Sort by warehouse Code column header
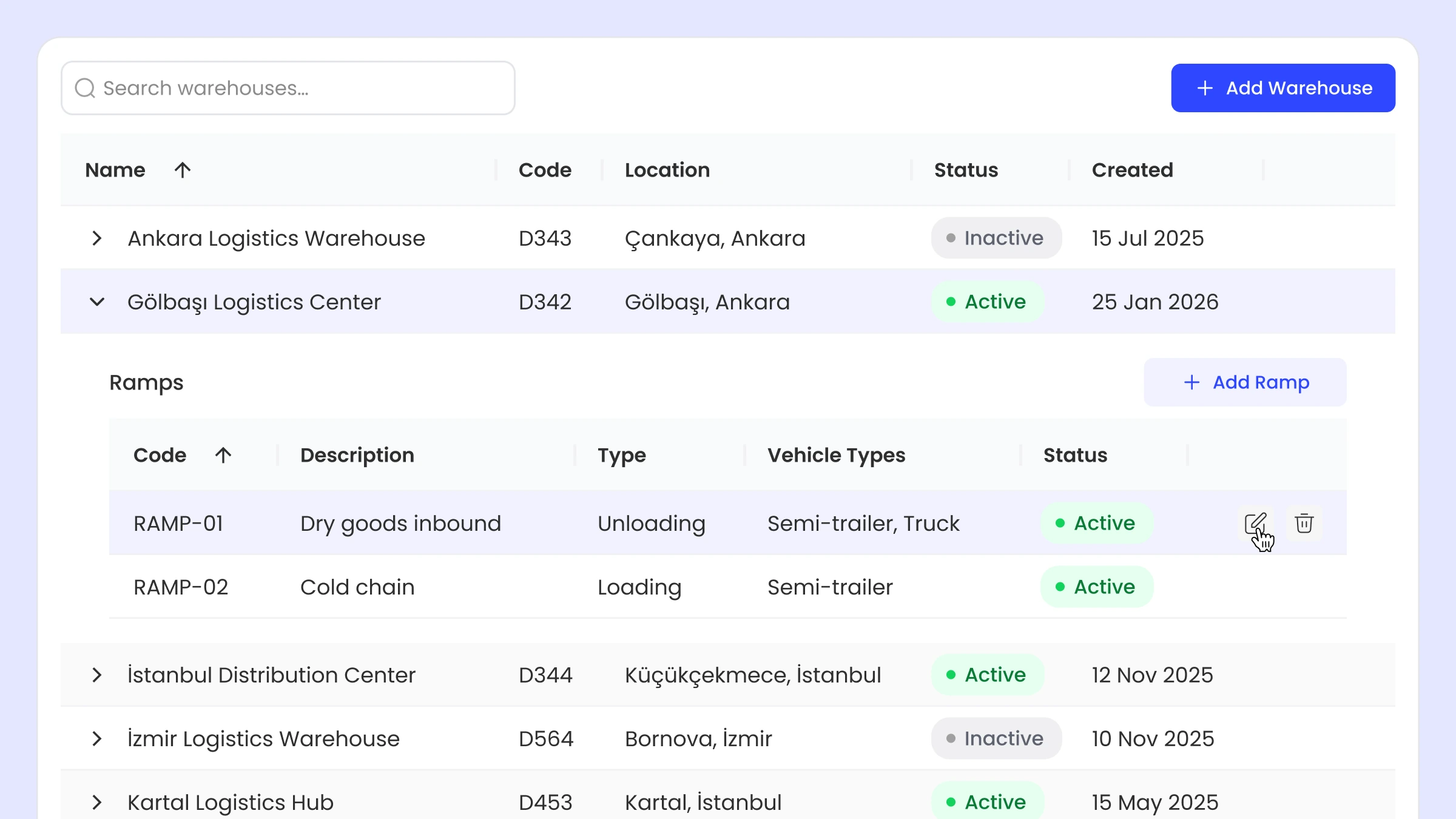Image resolution: width=1456 pixels, height=819 pixels. (x=545, y=170)
